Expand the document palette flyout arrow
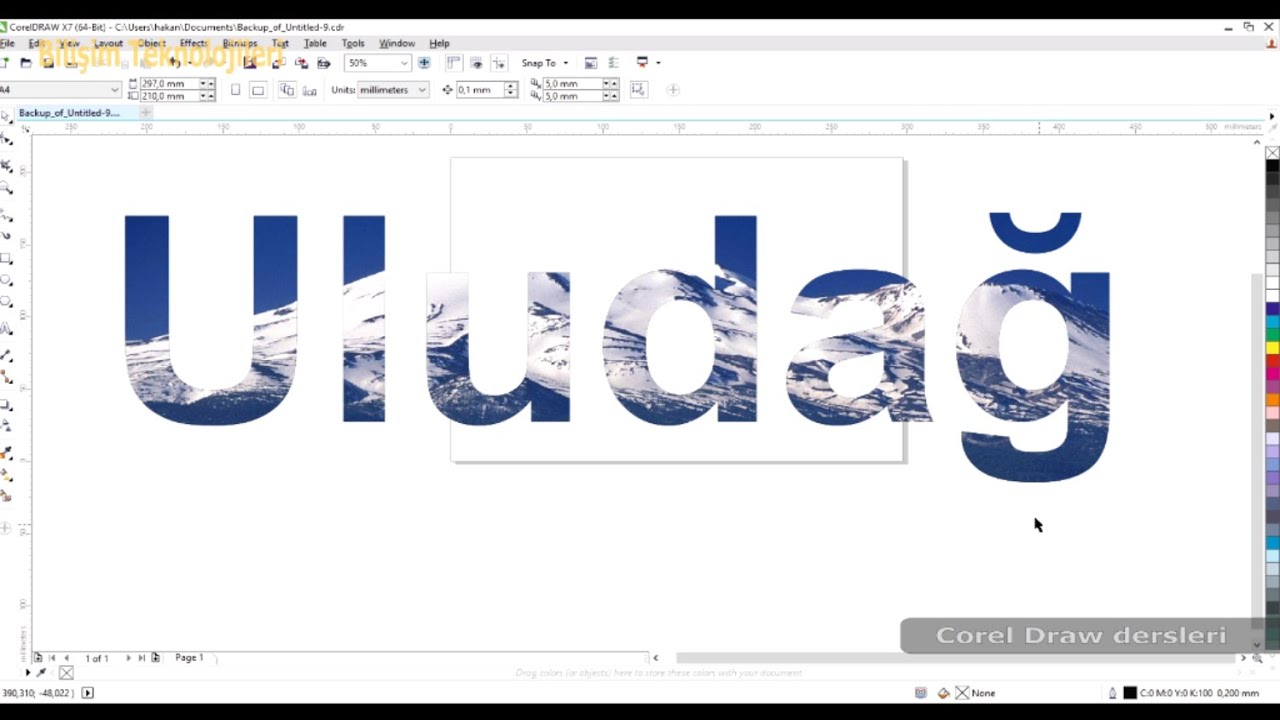This screenshot has height=720, width=1280. [27, 673]
